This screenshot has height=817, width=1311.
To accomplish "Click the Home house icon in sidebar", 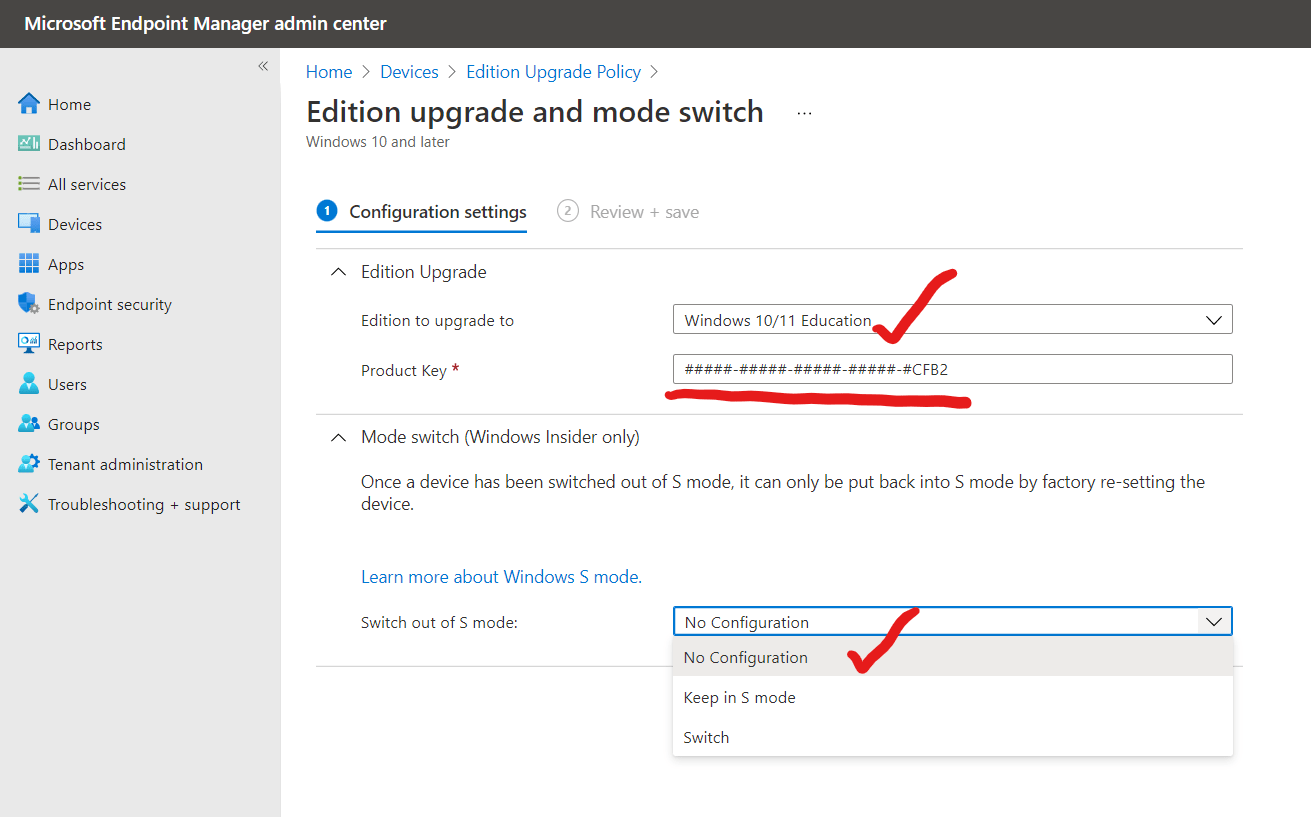I will tap(29, 104).
